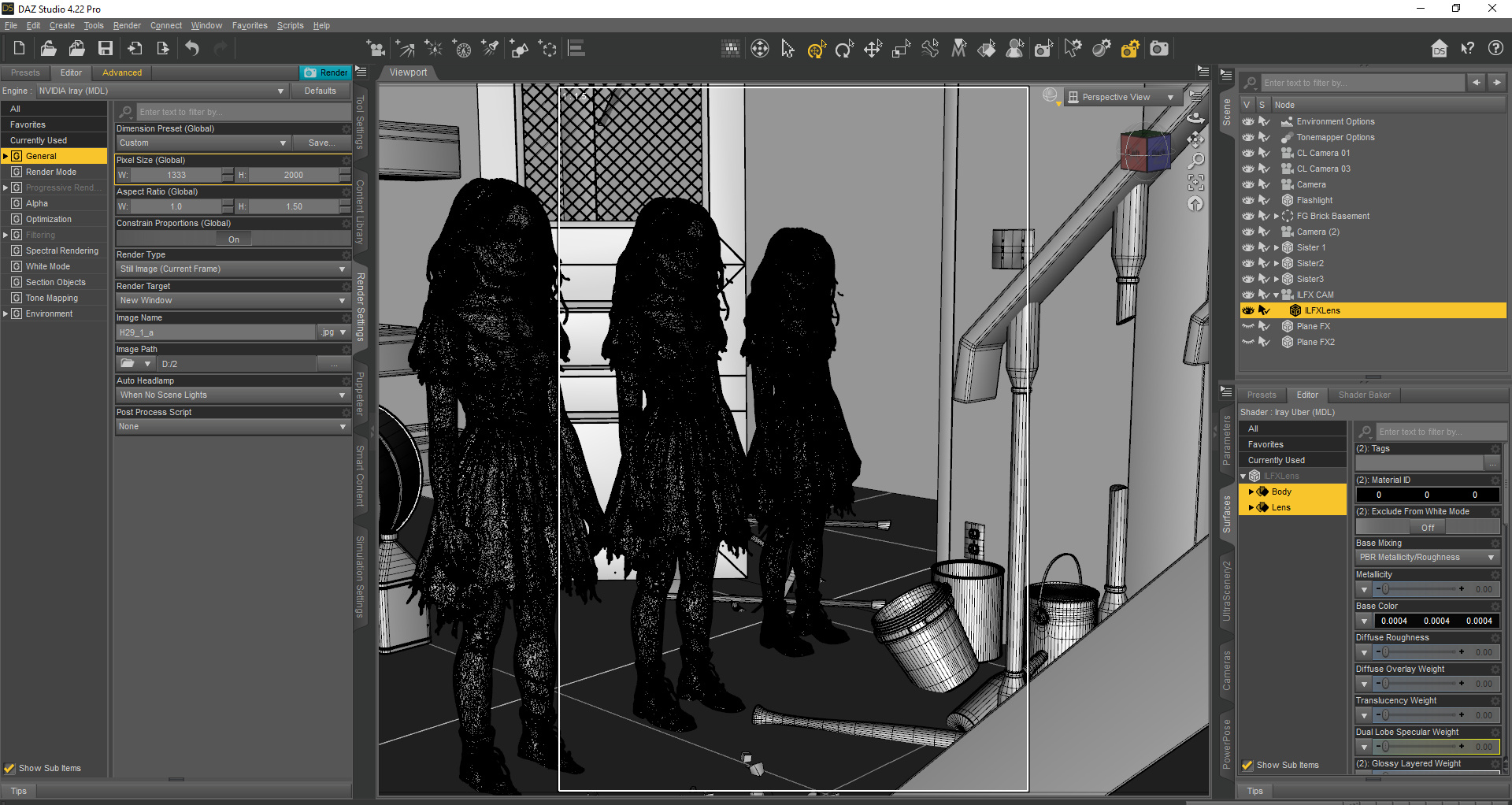Create a new point light icon

tap(434, 49)
